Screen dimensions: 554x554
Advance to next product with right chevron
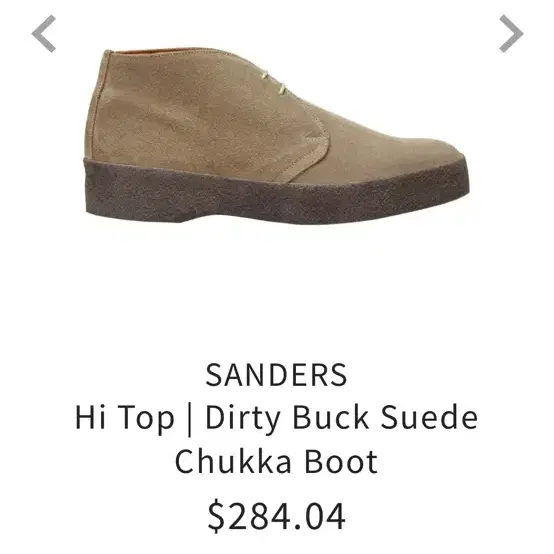click(x=511, y=34)
